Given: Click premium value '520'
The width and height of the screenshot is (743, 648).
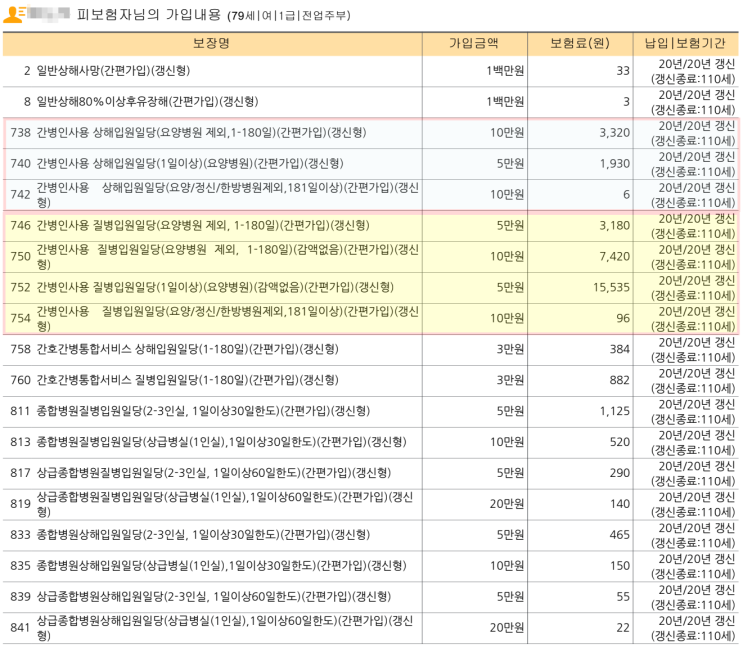Looking at the screenshot, I should (620, 442).
